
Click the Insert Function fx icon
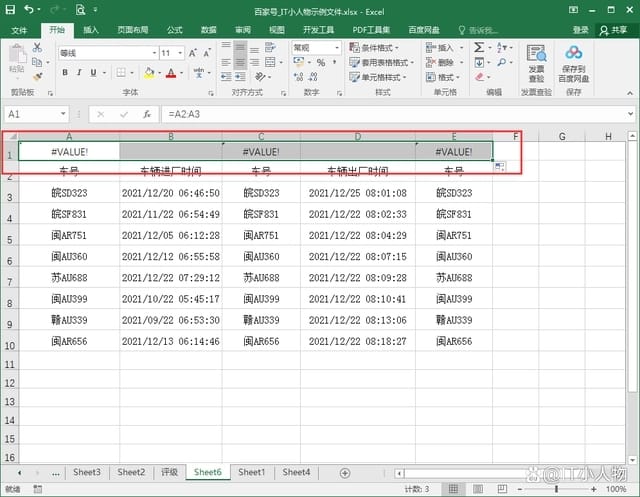[x=147, y=114]
